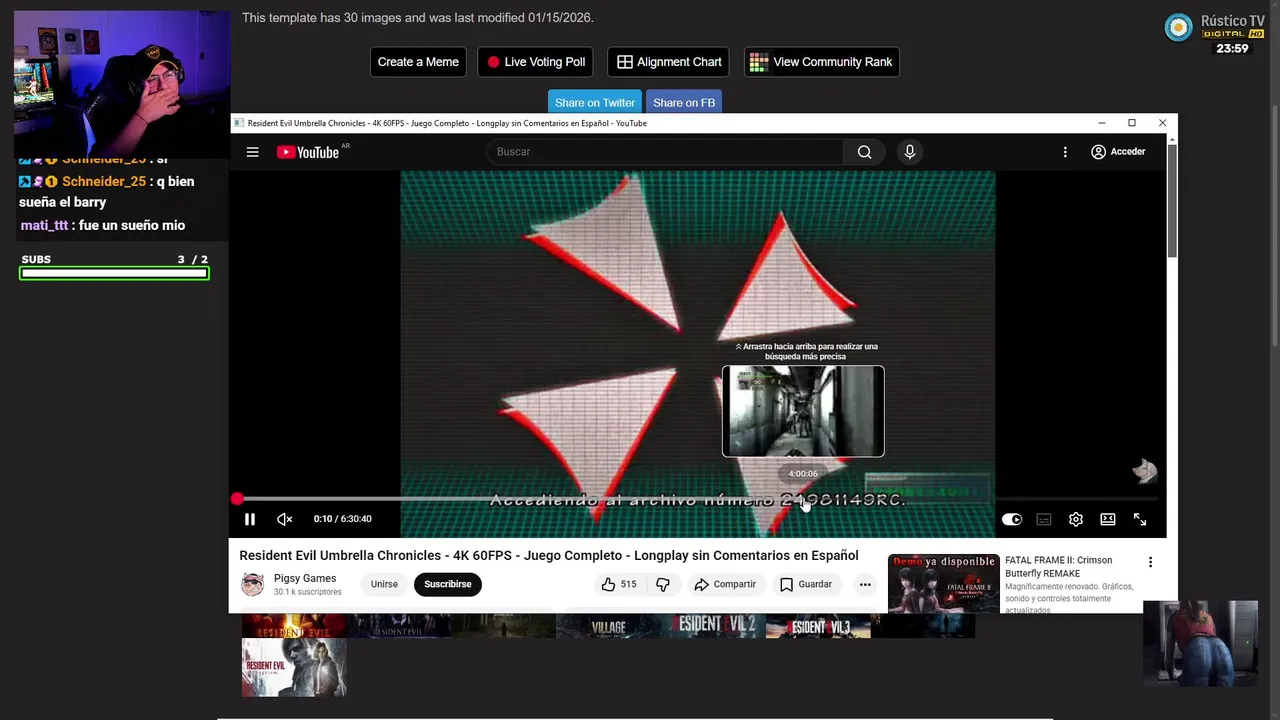
Task: Like the video with the thumbs up
Action: click(x=619, y=584)
